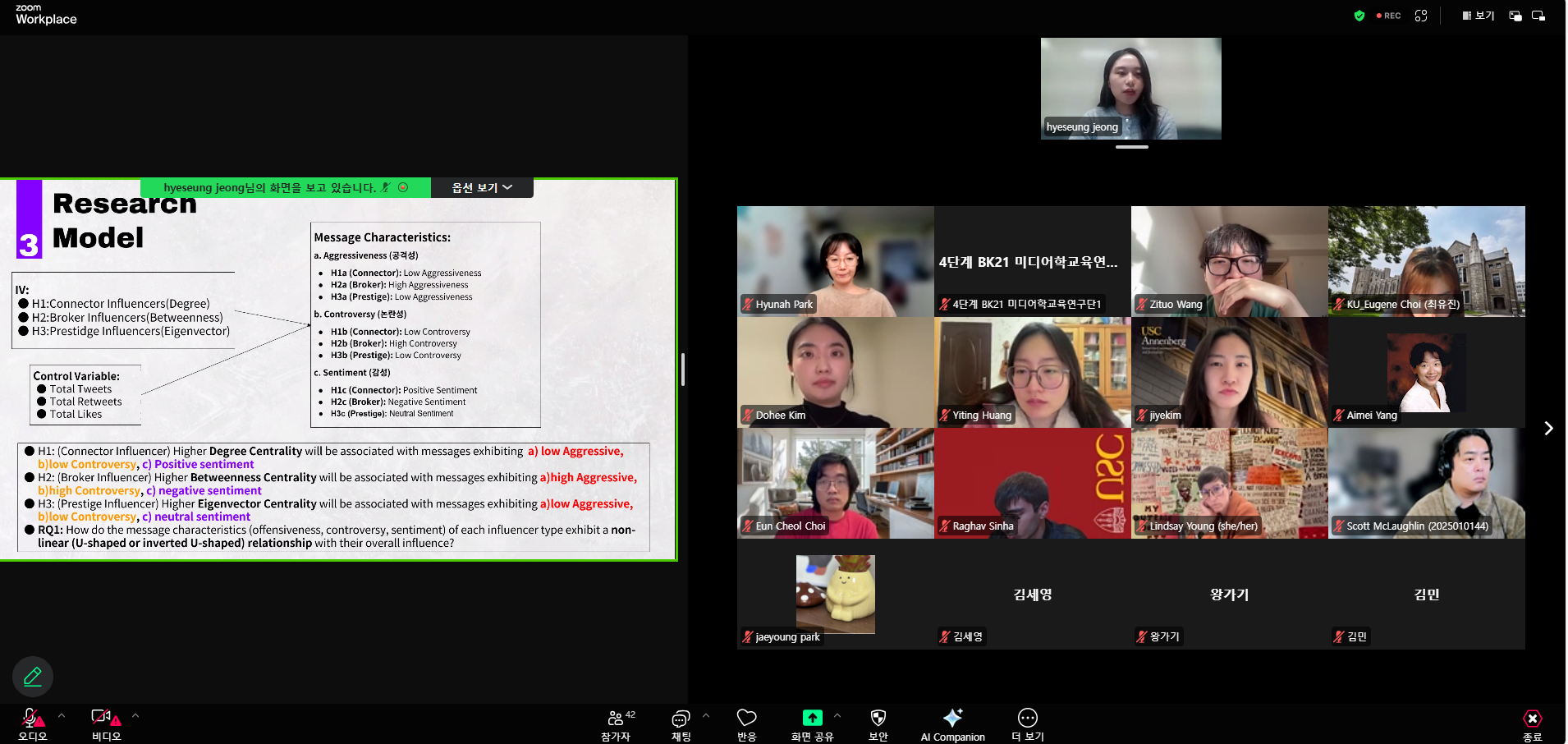1568x744 pixels.
Task: Click the green encryption shield icon
Action: tap(1359, 16)
